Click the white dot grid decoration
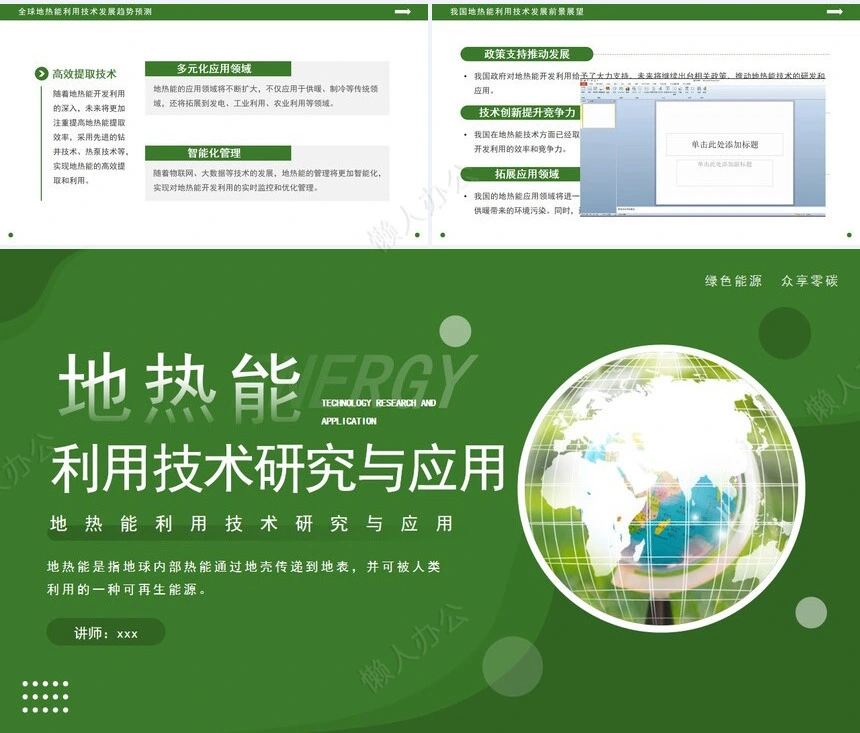The image size is (860, 733). click(x=46, y=697)
